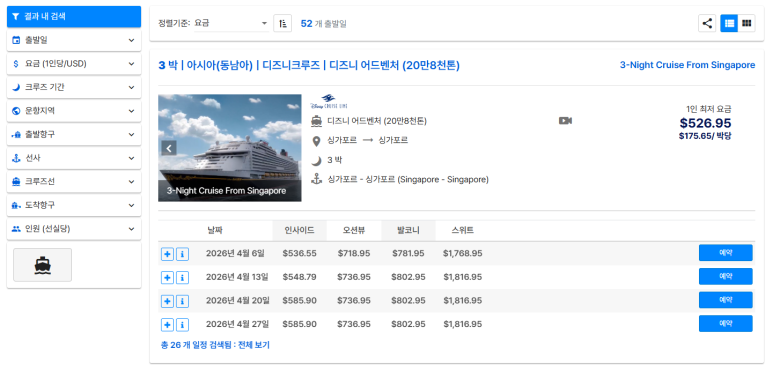Show previous ship photo with left arrow
The width and height of the screenshot is (773, 371).
pyautogui.click(x=169, y=148)
